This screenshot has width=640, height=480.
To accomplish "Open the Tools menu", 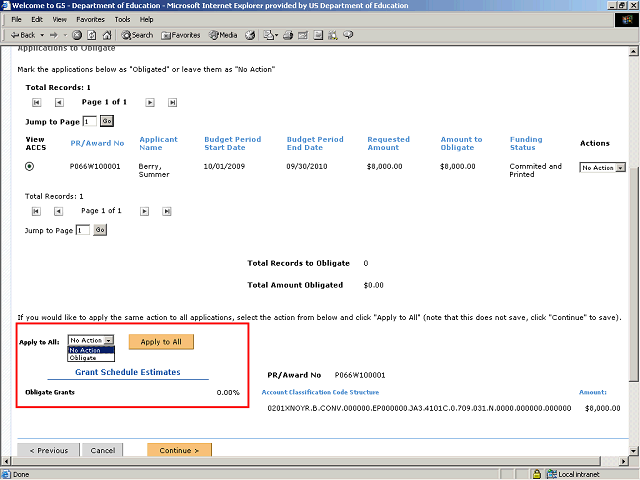I will click(122, 19).
